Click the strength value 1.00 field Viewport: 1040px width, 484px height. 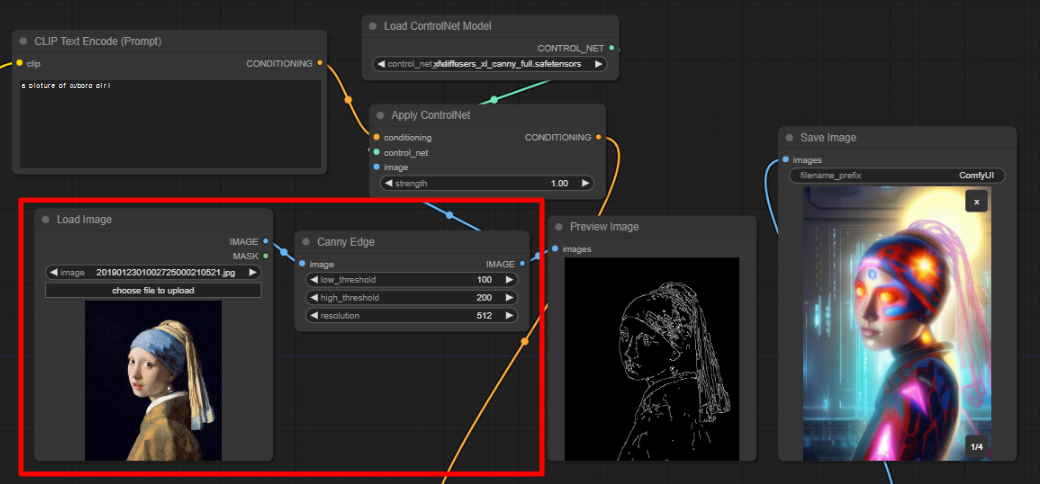coord(559,184)
